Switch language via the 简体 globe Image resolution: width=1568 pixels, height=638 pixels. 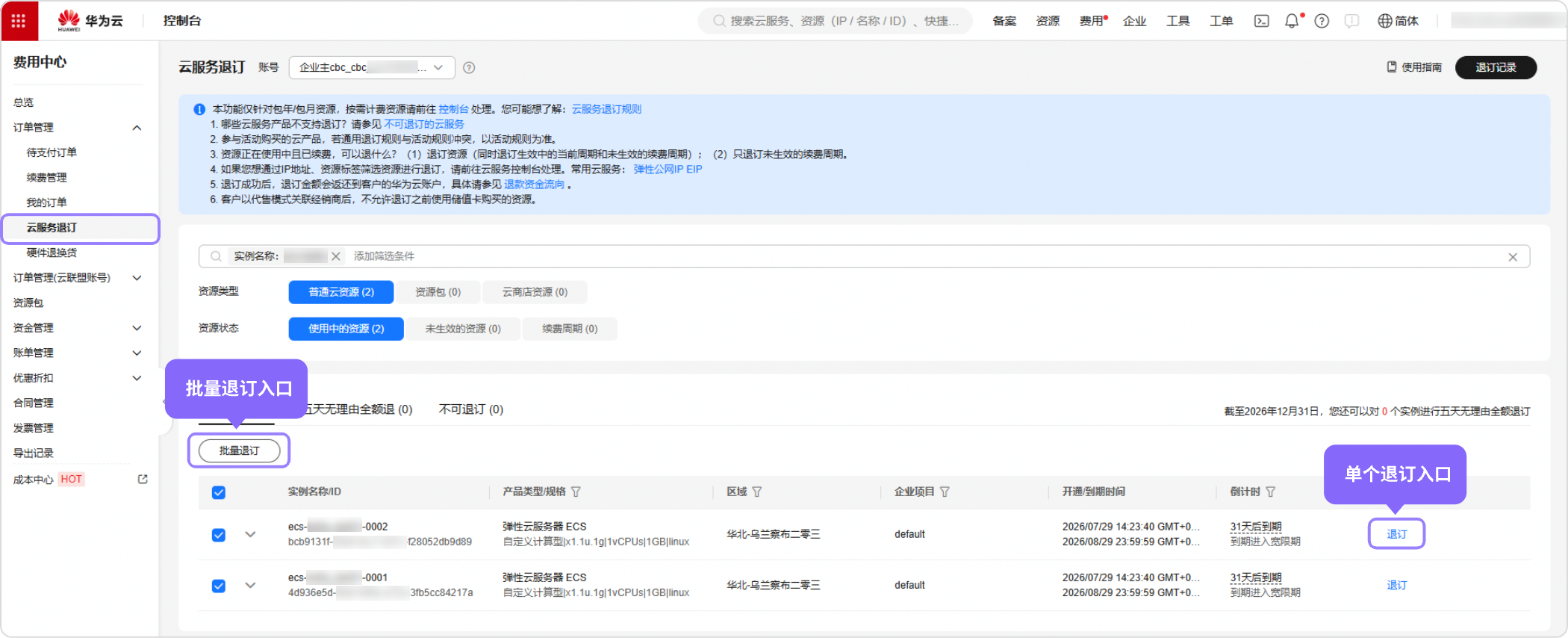pyautogui.click(x=1398, y=21)
